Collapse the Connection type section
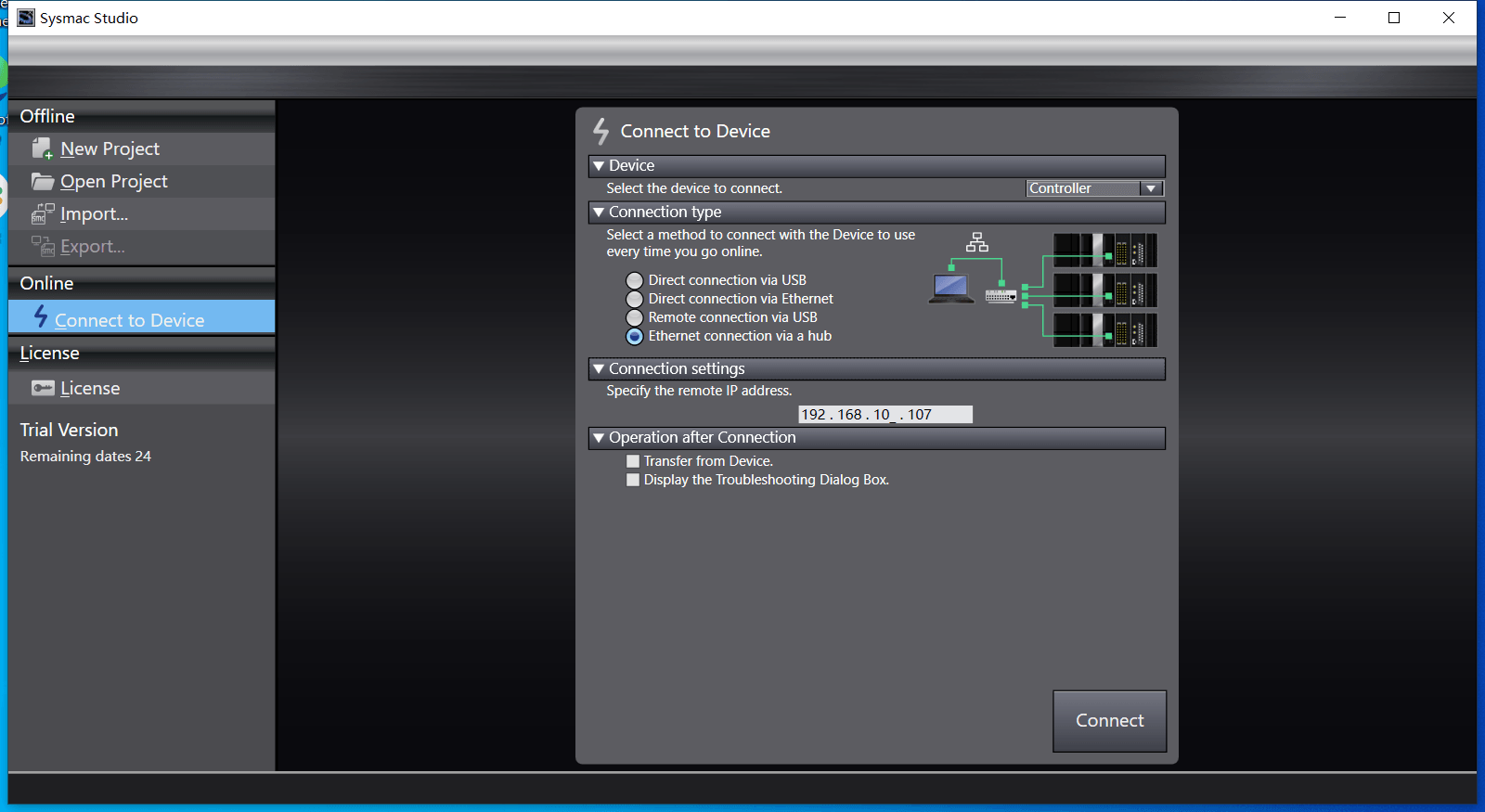This screenshot has height=812, width=1485. point(599,213)
